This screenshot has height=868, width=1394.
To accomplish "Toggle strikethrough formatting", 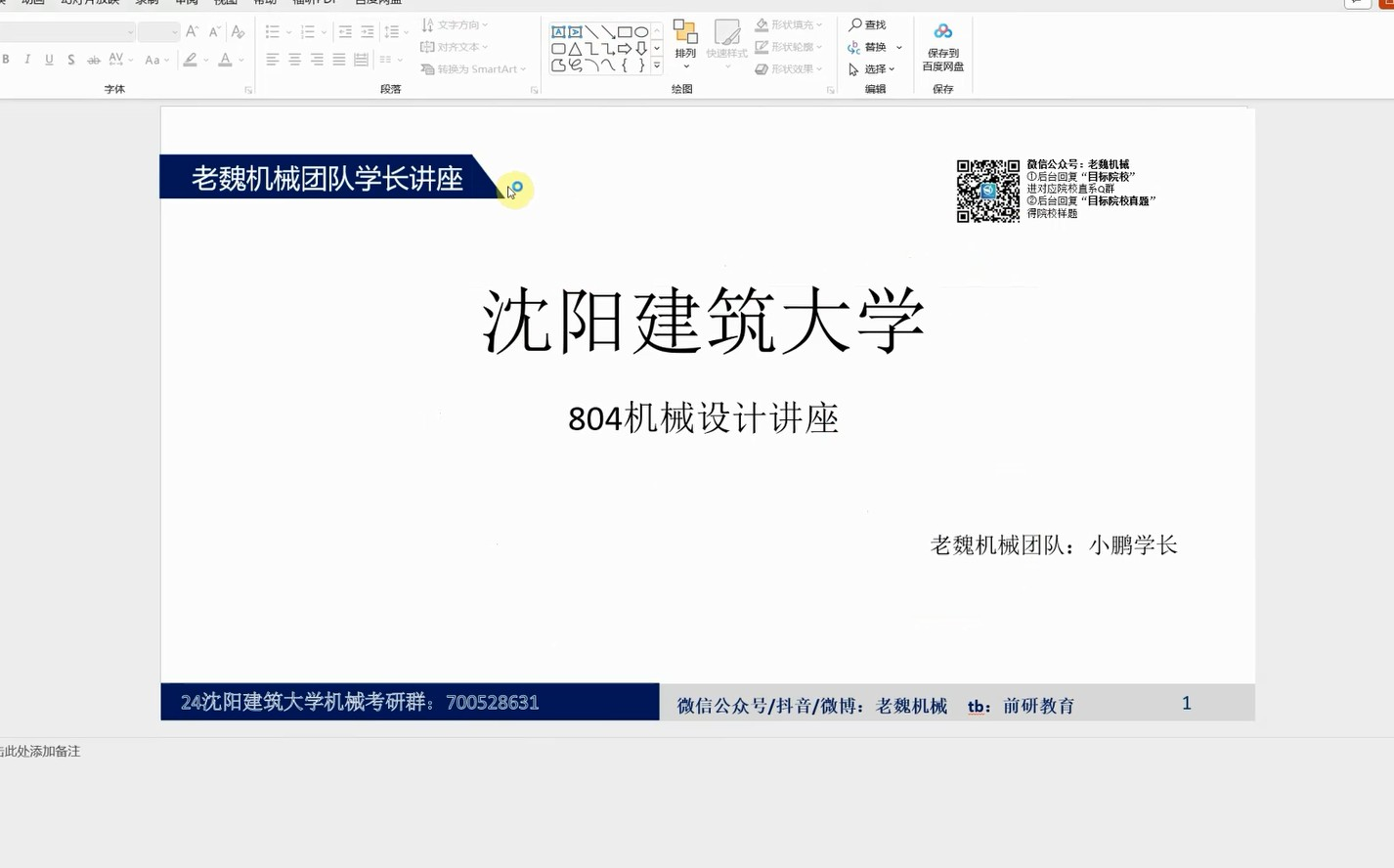I will coord(94,60).
